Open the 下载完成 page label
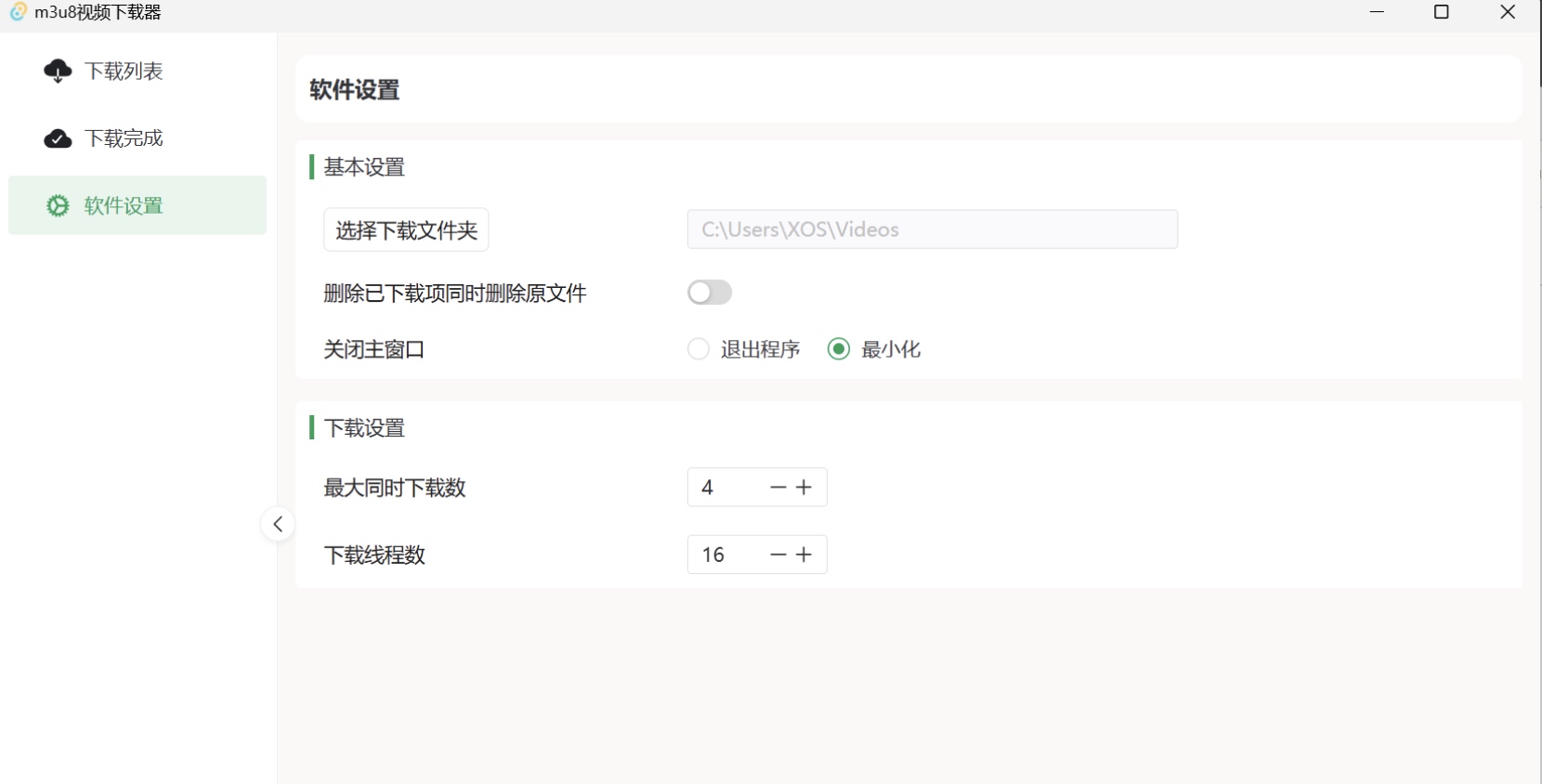 pyautogui.click(x=124, y=138)
